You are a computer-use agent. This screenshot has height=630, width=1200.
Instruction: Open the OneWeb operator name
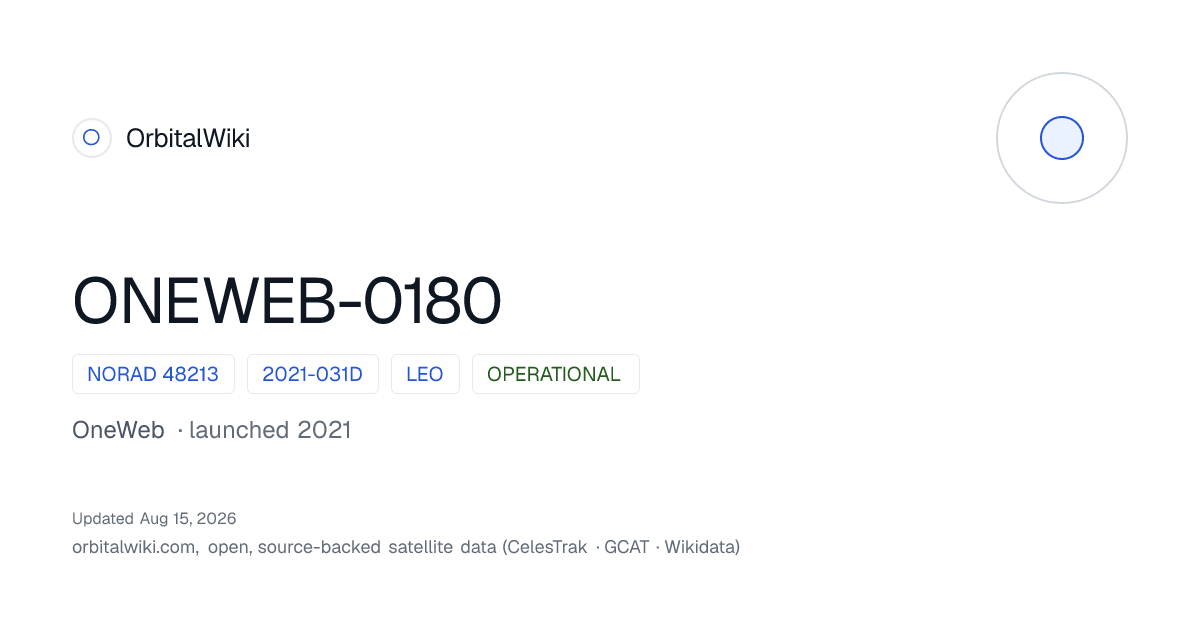pos(118,430)
